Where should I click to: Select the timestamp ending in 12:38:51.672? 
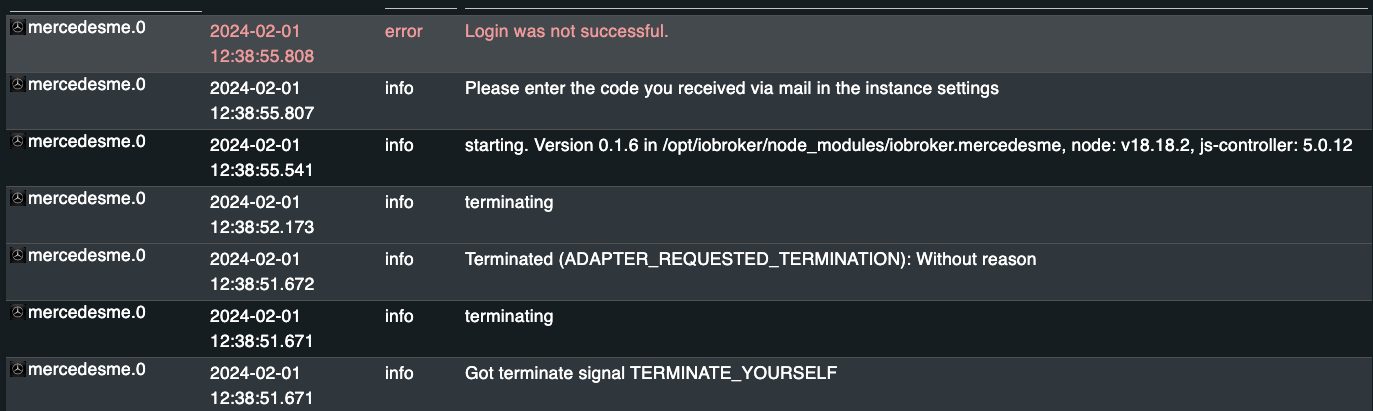pos(261,285)
